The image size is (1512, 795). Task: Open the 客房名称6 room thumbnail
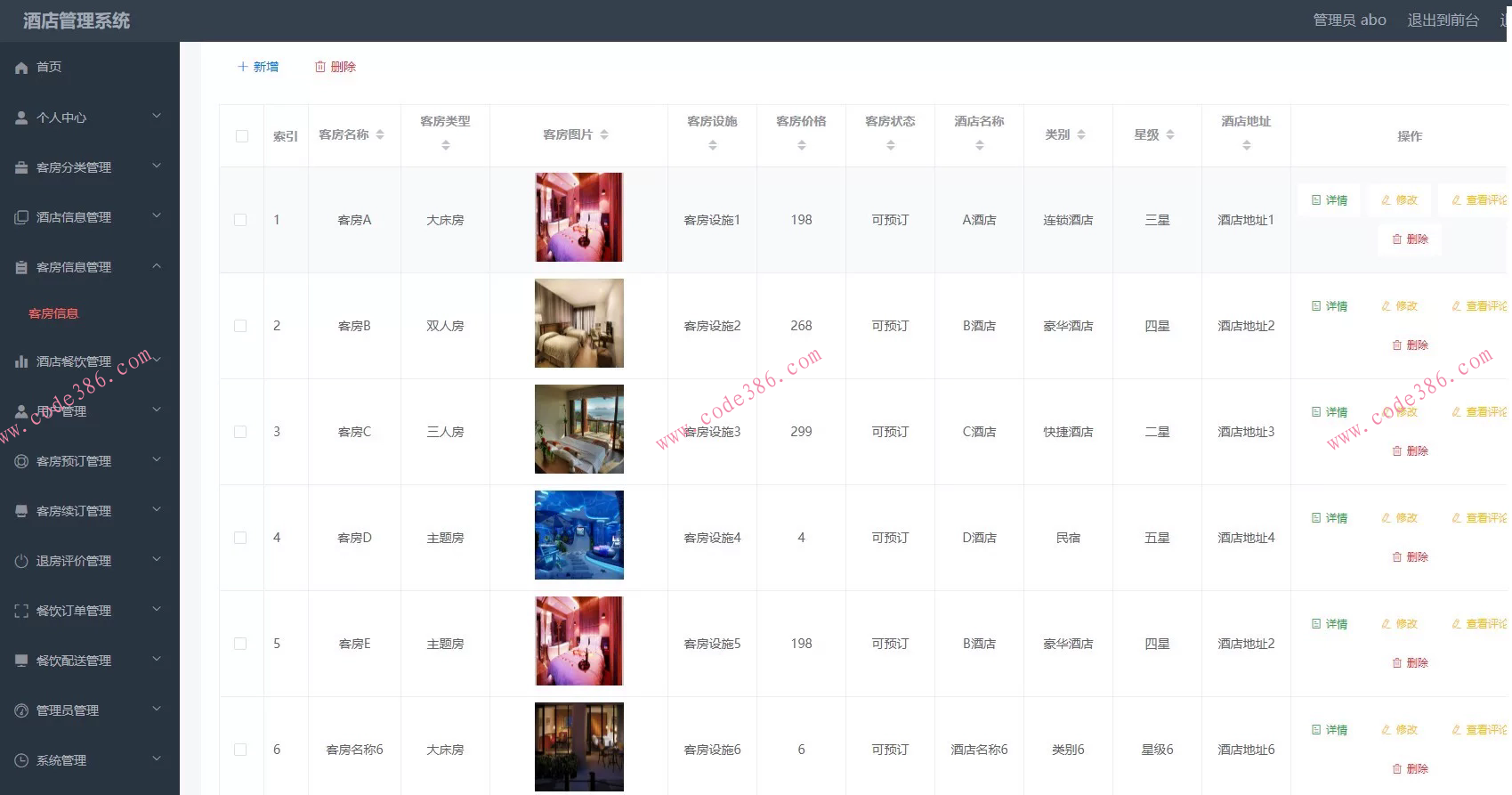click(x=579, y=747)
